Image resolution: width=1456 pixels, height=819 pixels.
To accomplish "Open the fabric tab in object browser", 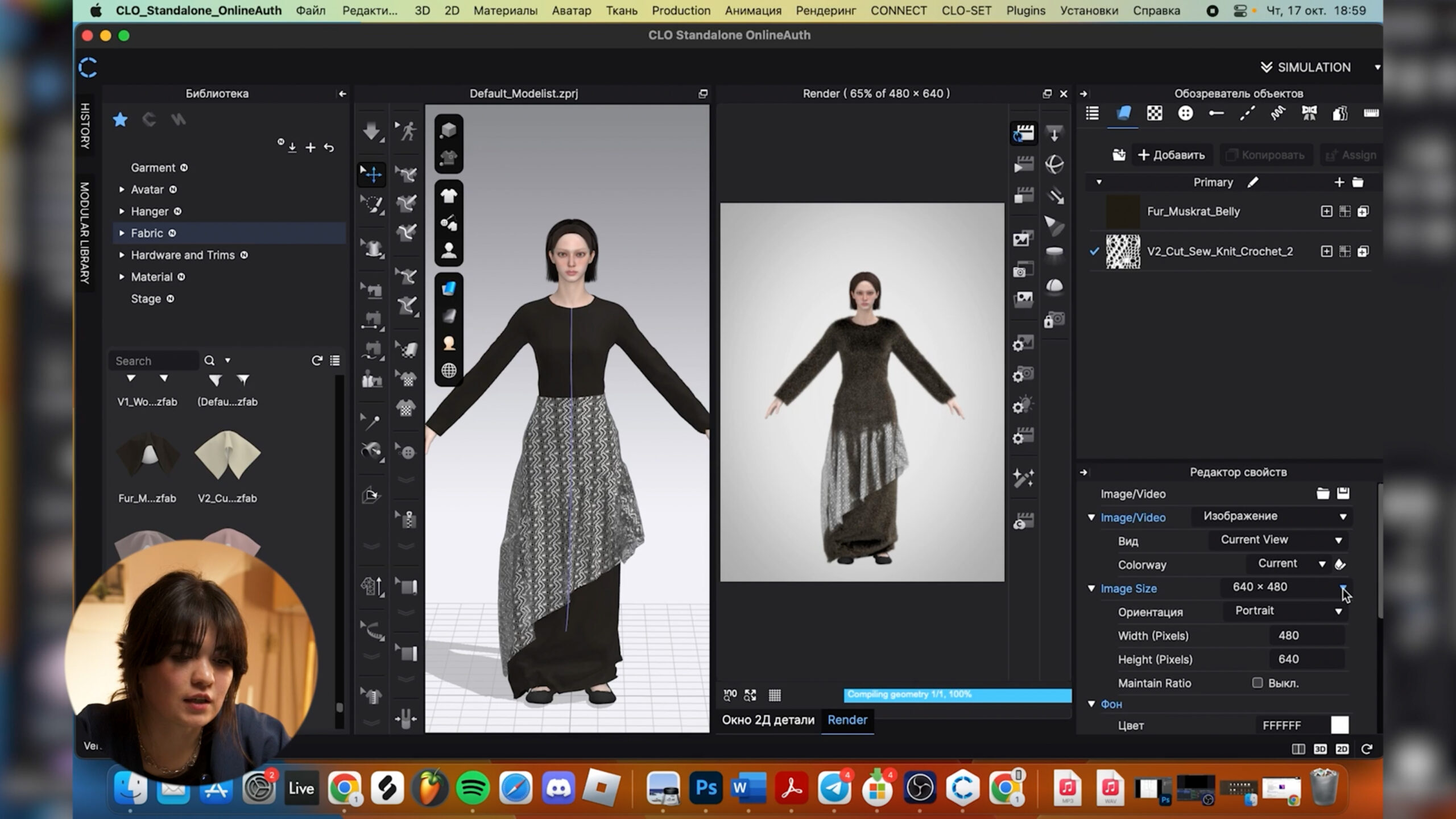I will [x=1123, y=113].
